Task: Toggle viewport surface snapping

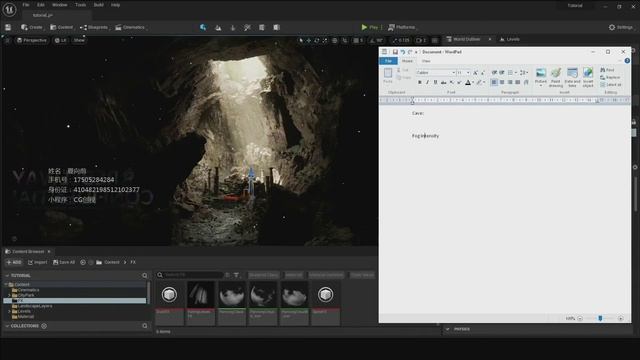Action: [x=345, y=40]
